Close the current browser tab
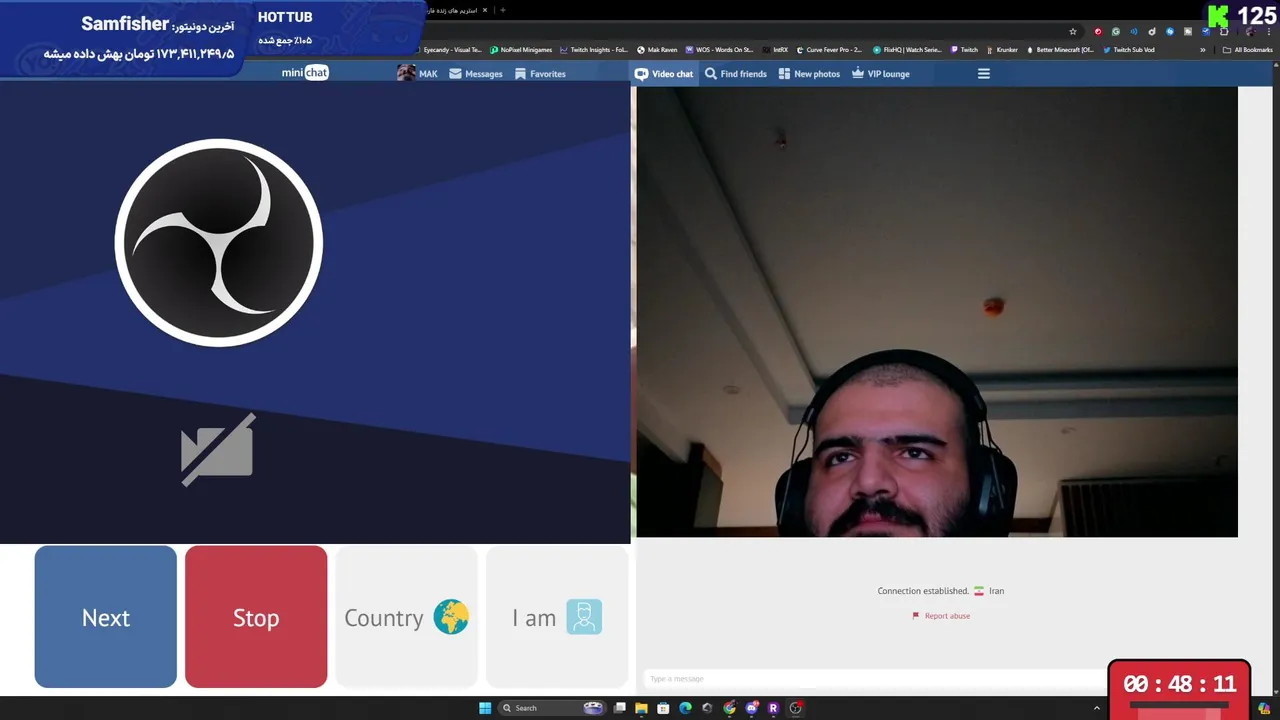Image resolution: width=1280 pixels, height=720 pixels. pos(487,10)
